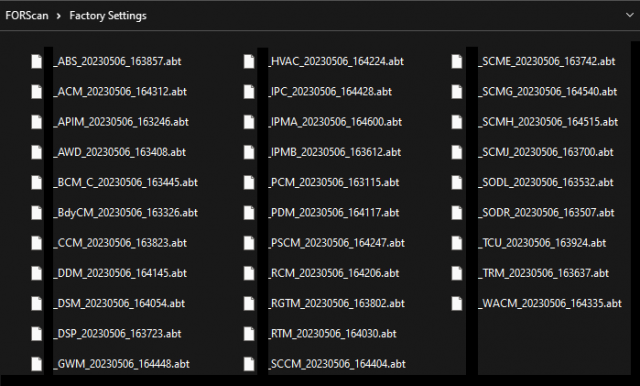Image resolution: width=640 pixels, height=386 pixels.
Task: Expand the chevron after FORScan in breadcrumb
Action: (x=59, y=16)
